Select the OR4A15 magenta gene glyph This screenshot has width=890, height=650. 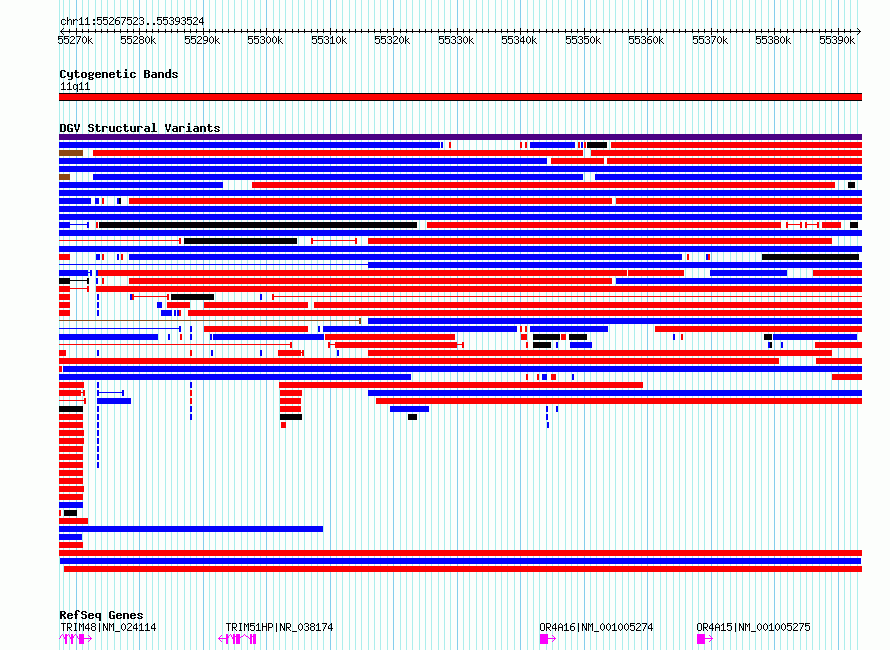705,639
